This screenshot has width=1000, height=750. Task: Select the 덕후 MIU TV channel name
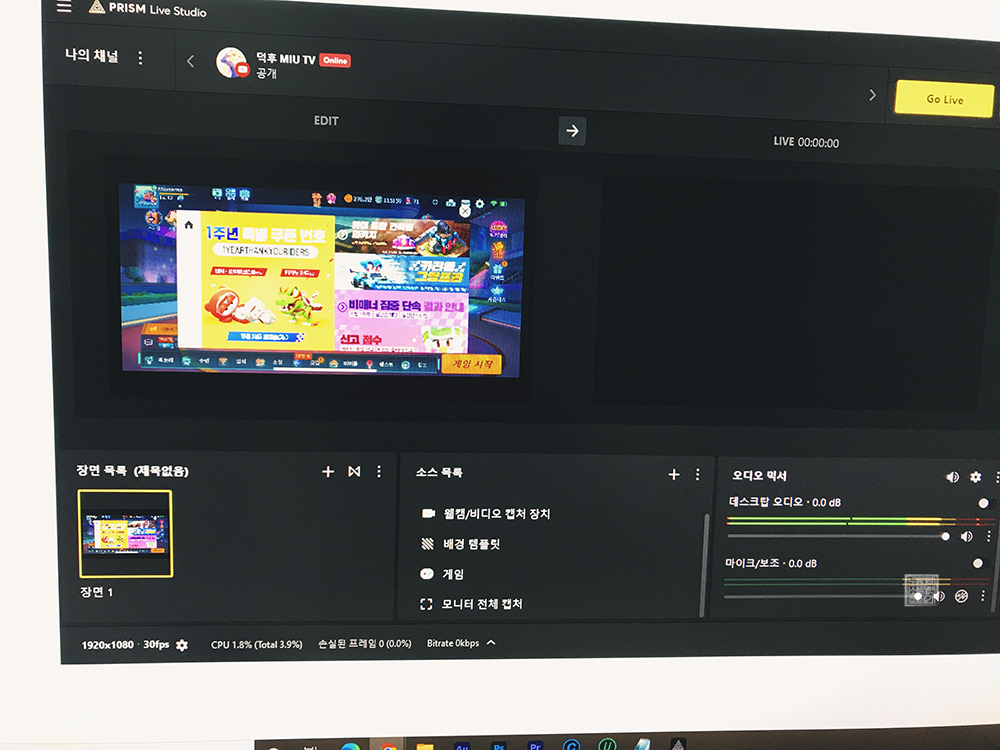(286, 59)
